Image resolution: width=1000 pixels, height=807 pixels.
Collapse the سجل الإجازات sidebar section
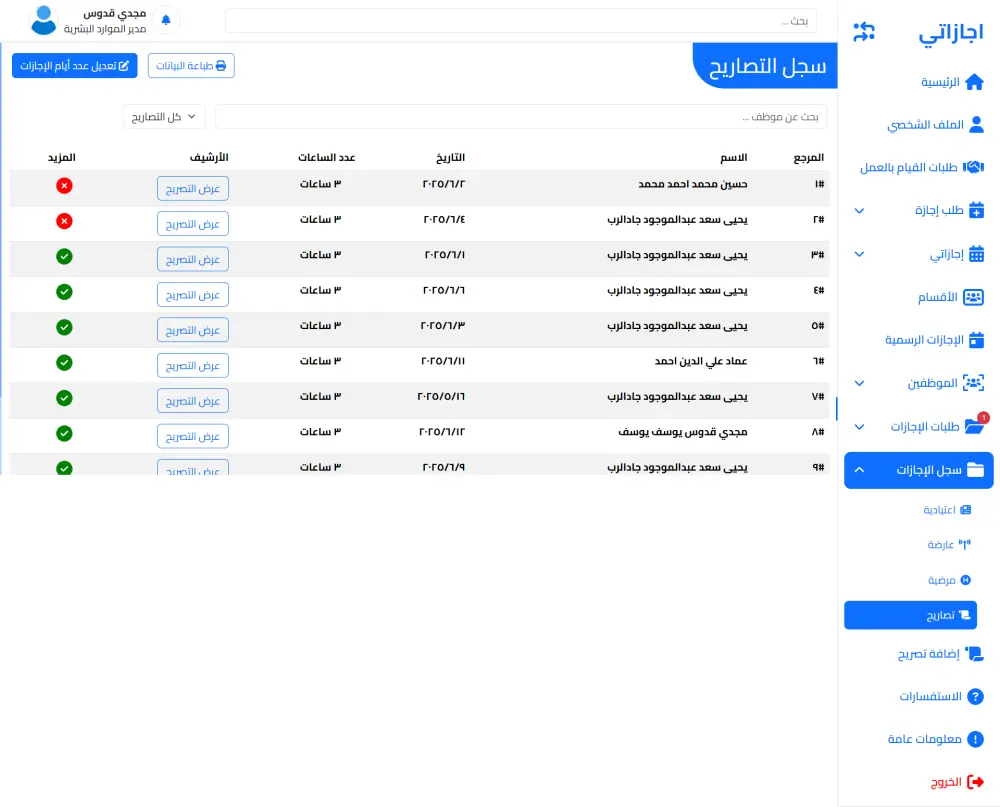click(918, 470)
